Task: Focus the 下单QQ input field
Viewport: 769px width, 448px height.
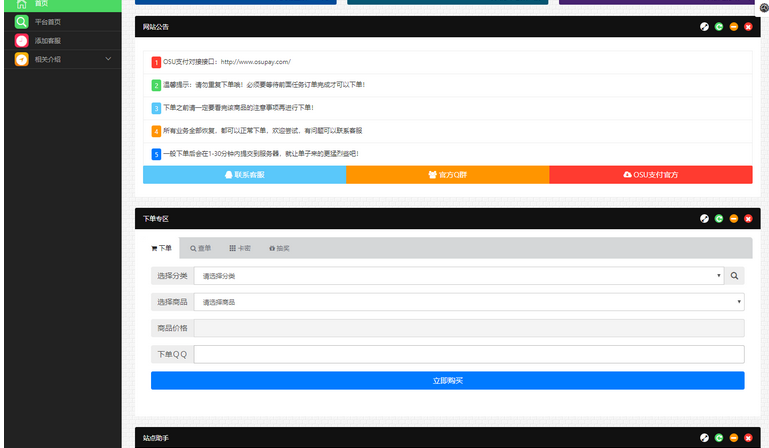Action: [x=469, y=354]
